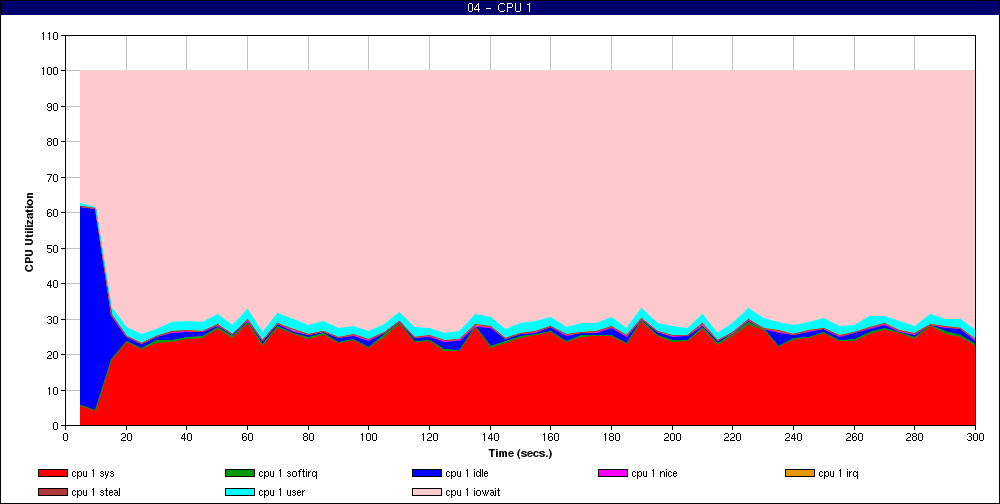Select the 'cpu 1 sys' legend label
The width and height of the screenshot is (1000, 504).
[93, 473]
